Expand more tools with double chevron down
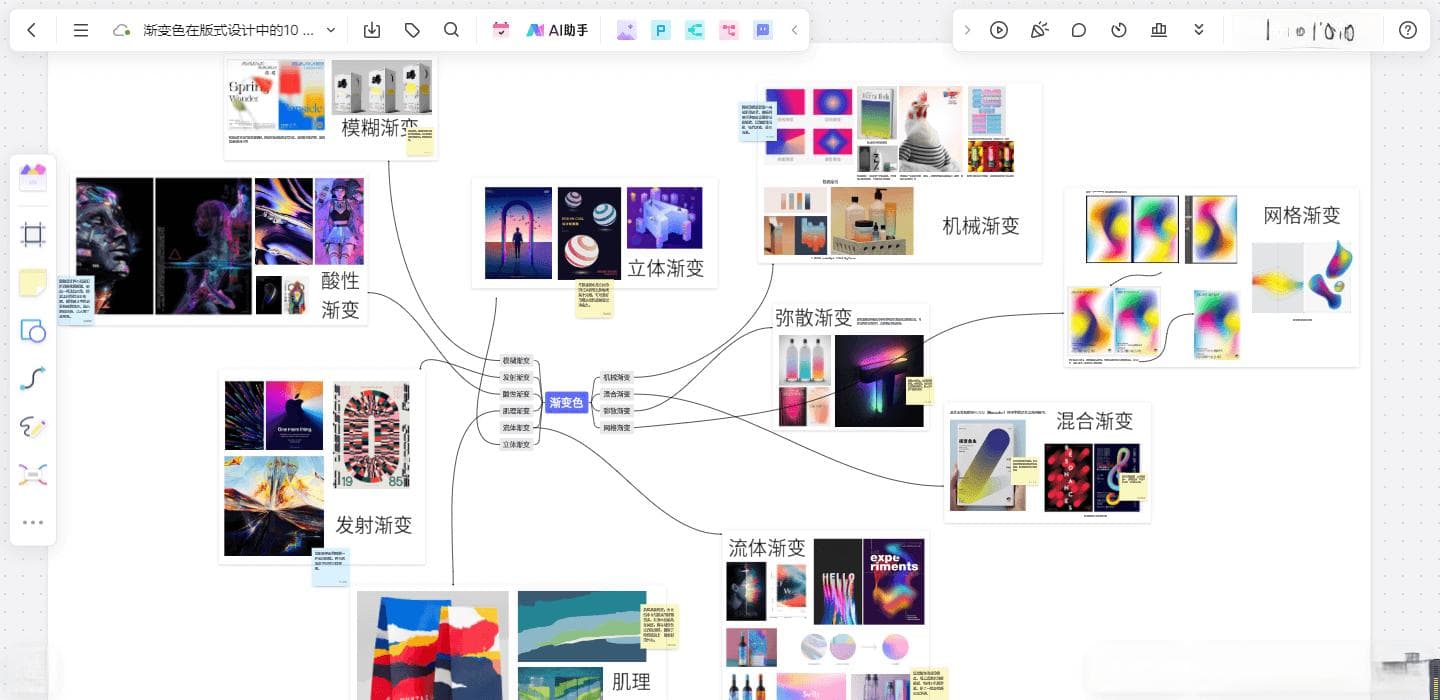 point(1199,30)
